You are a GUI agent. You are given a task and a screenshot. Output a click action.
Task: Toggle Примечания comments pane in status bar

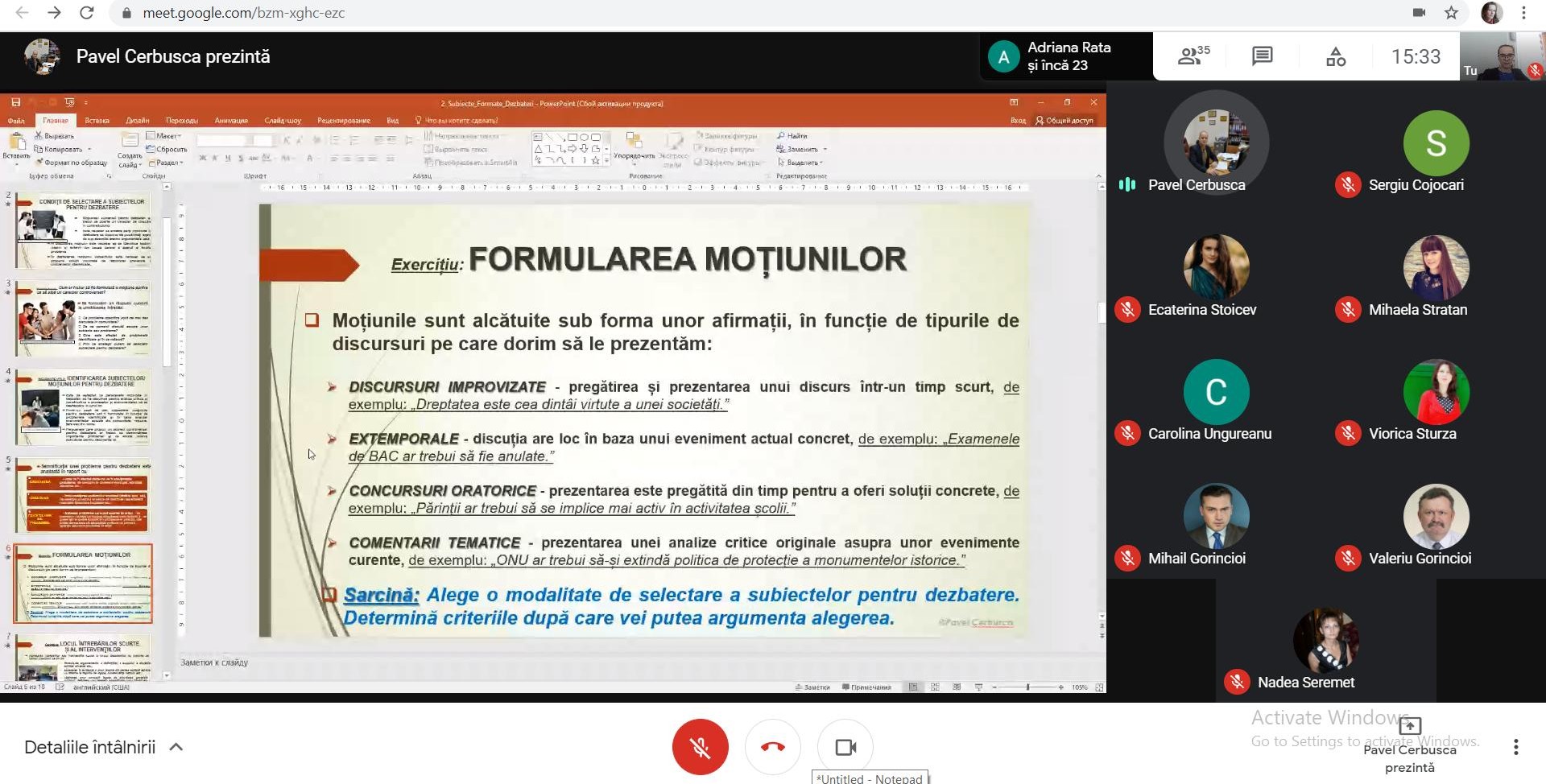coord(866,687)
